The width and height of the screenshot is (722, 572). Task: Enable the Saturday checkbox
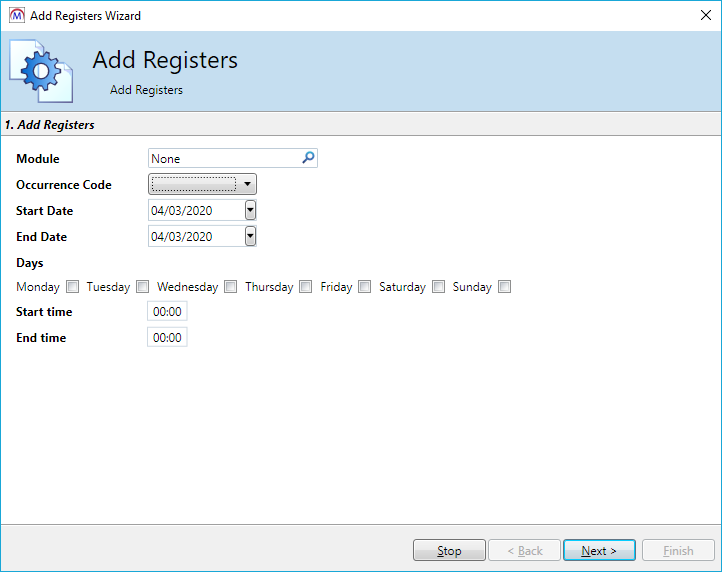438,287
